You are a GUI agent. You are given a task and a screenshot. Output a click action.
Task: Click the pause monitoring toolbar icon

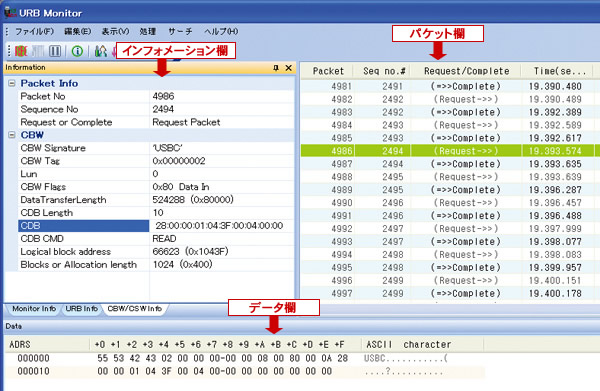point(55,51)
